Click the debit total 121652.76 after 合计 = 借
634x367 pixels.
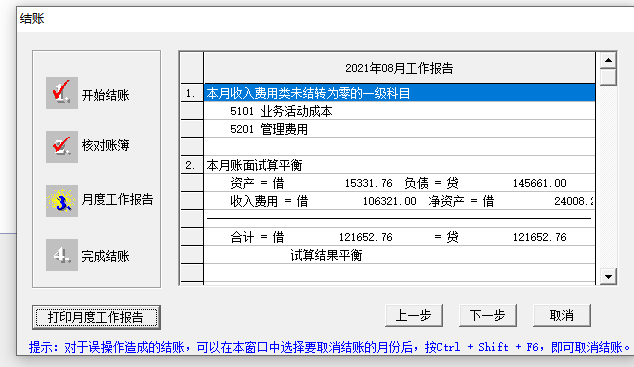click(x=366, y=237)
